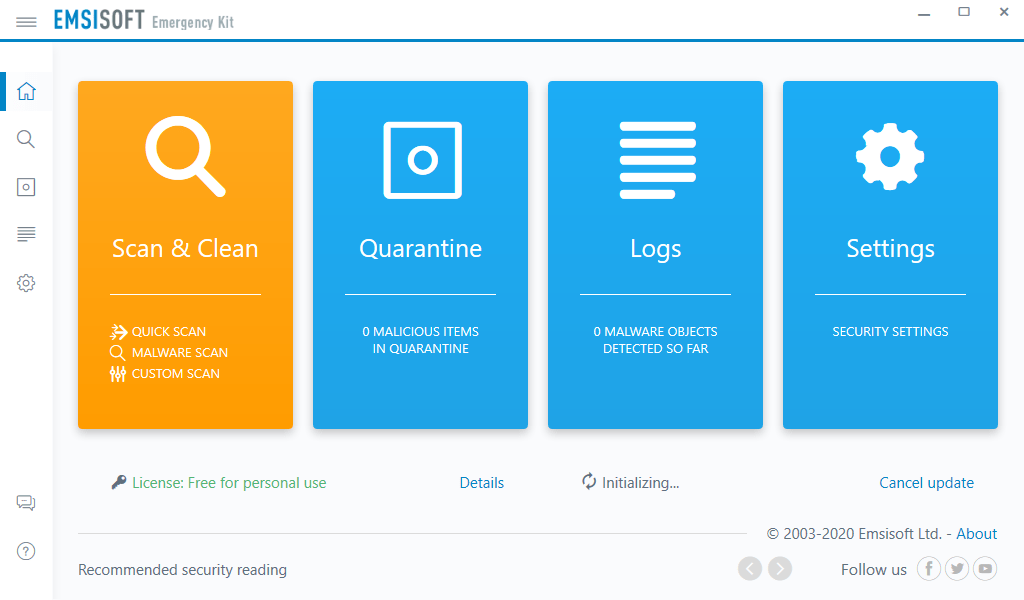Open Emsisoft Twitter page icon
Screen dimensions: 1024x600
pyautogui.click(x=957, y=569)
